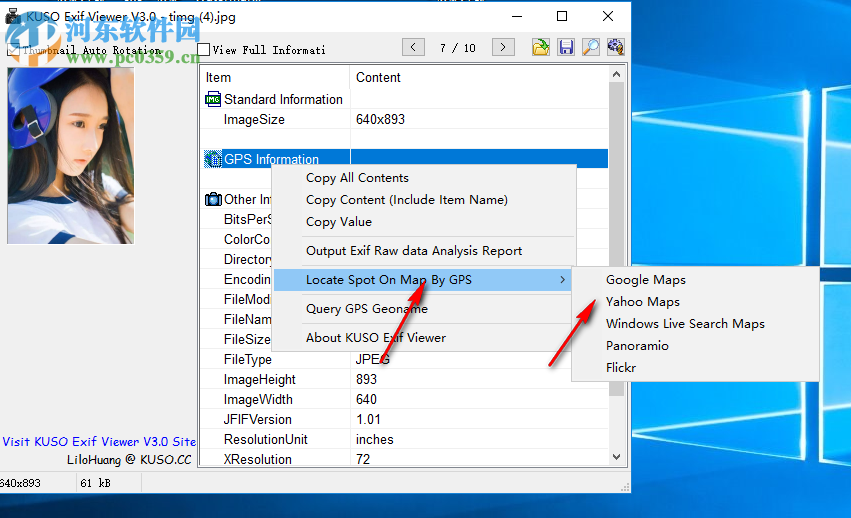Select the ImageHeight row
Screen dimensions: 851x518
coord(404,380)
